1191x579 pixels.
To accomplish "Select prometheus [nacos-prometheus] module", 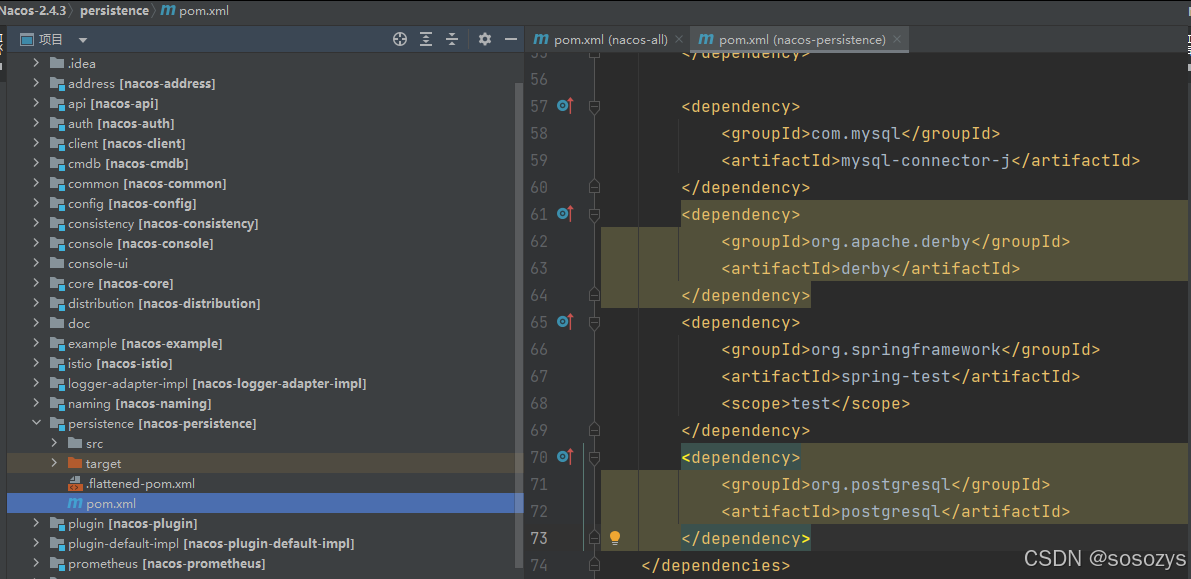I will tap(166, 564).
